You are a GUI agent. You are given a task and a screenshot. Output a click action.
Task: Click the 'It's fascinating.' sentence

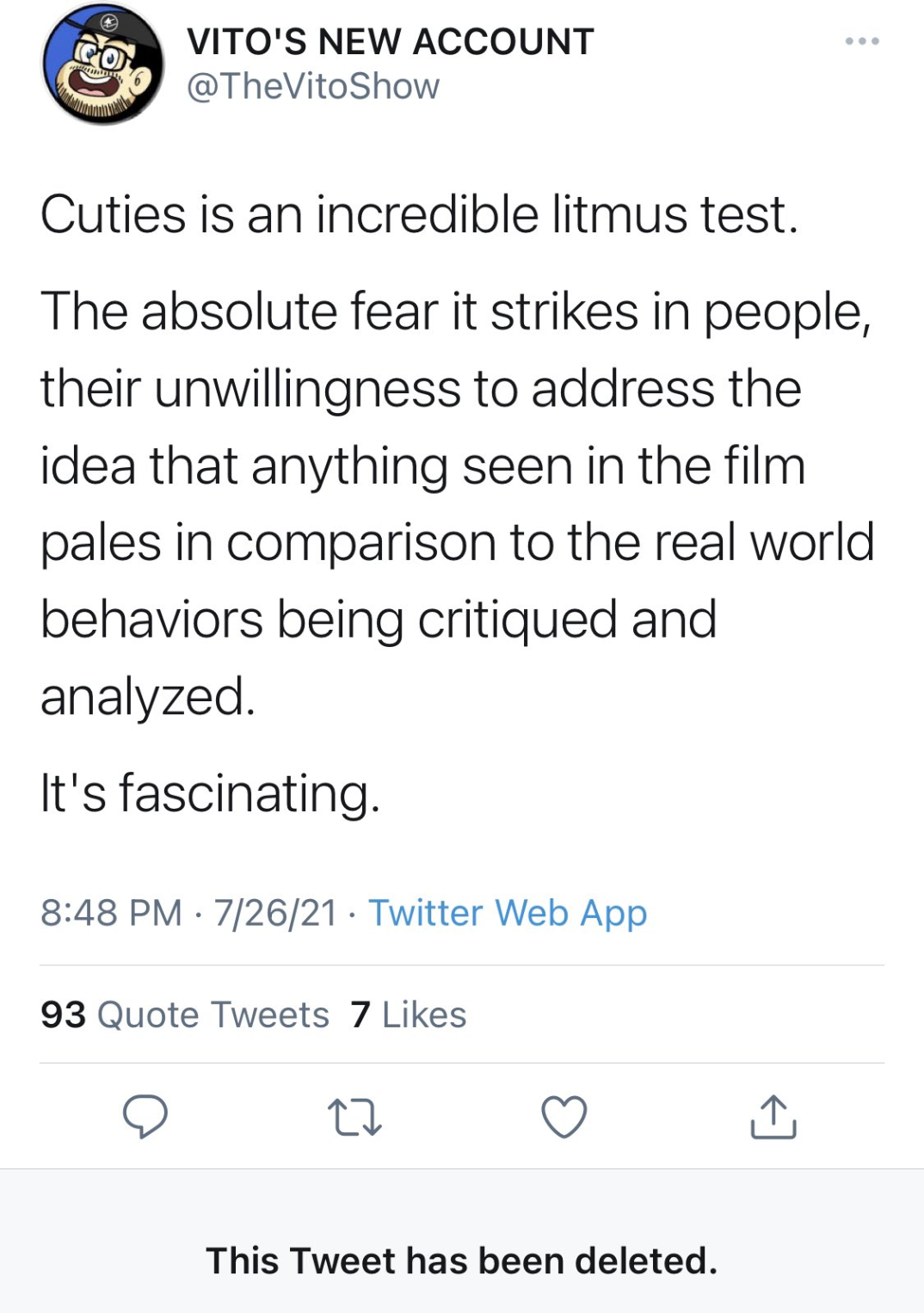click(x=210, y=792)
